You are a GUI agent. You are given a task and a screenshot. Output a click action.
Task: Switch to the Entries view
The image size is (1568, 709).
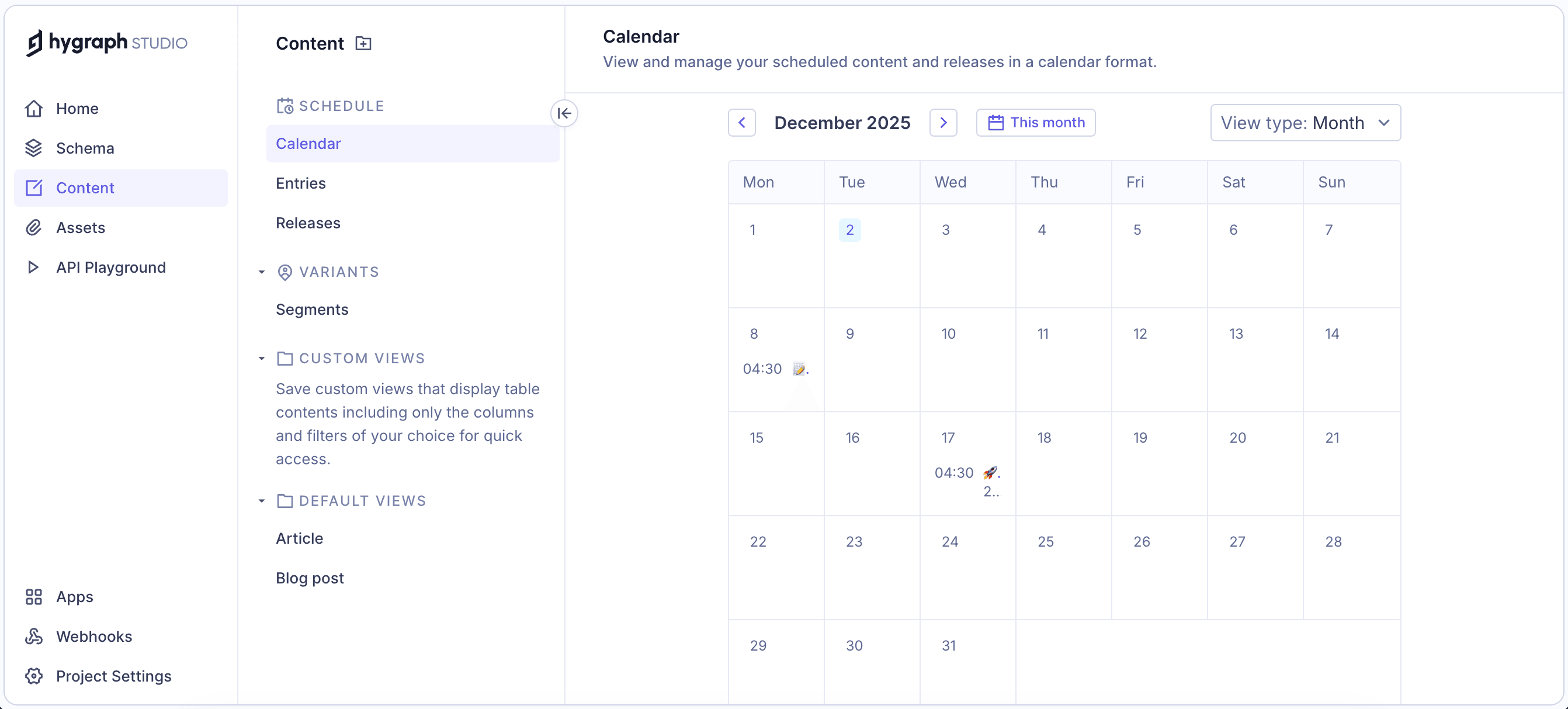[301, 183]
